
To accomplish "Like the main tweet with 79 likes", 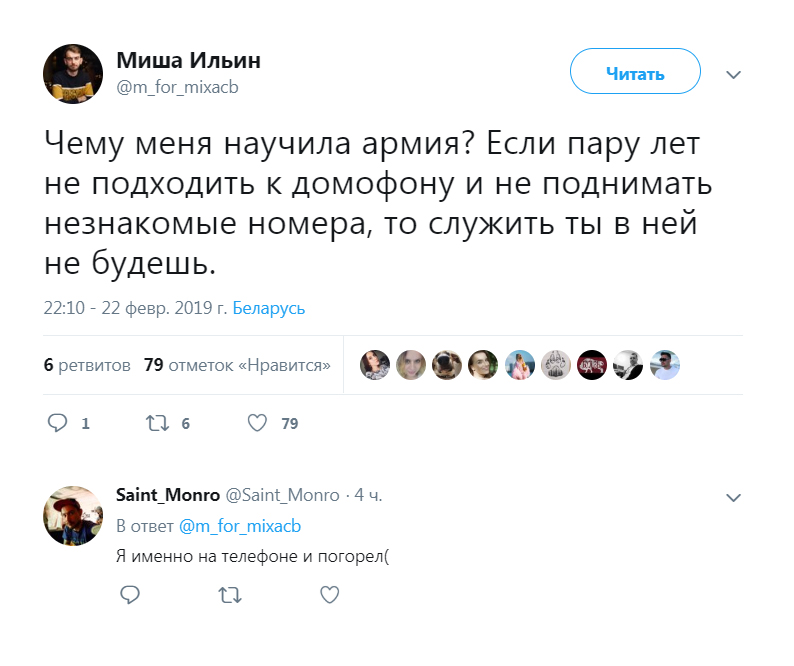I will [x=257, y=423].
